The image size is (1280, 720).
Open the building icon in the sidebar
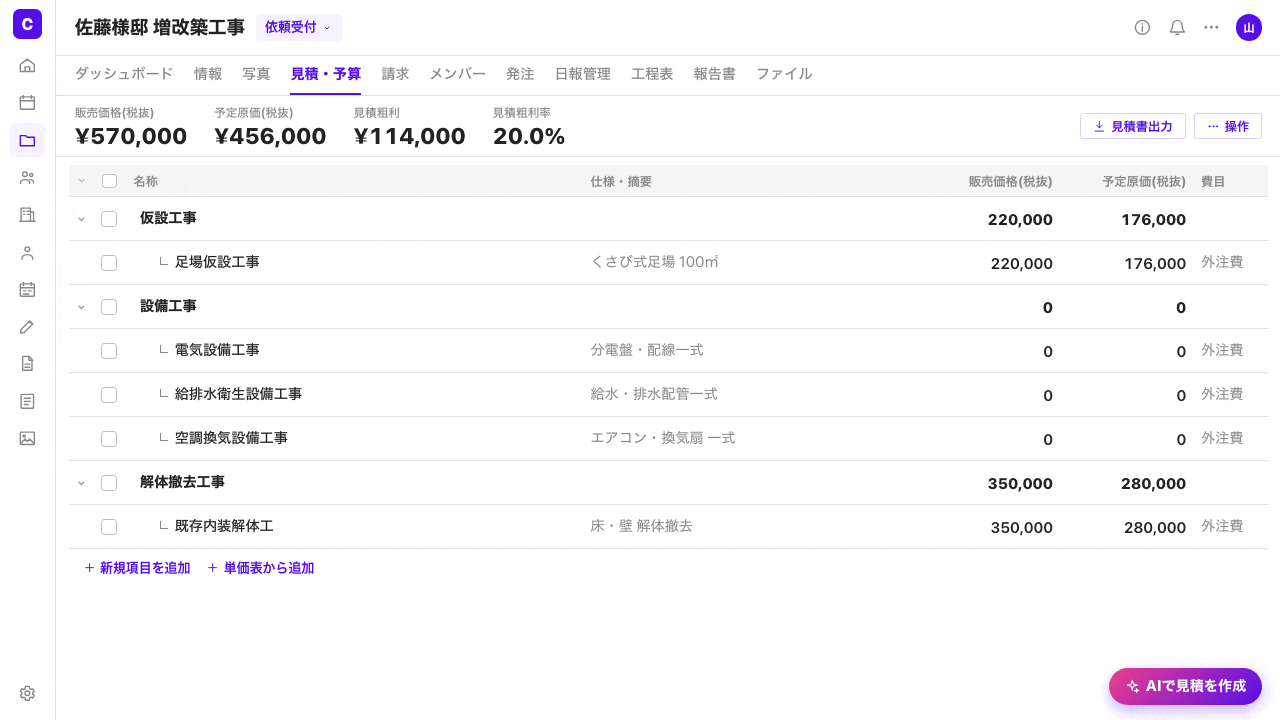pos(27,215)
